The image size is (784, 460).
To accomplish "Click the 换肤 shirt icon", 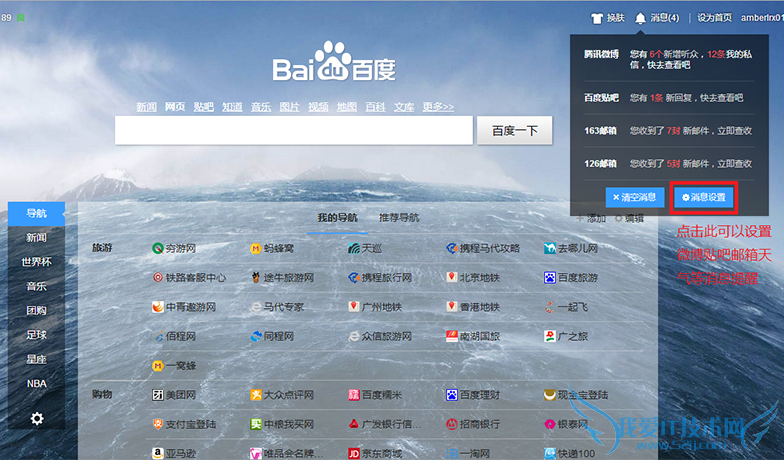I will pyautogui.click(x=597, y=18).
